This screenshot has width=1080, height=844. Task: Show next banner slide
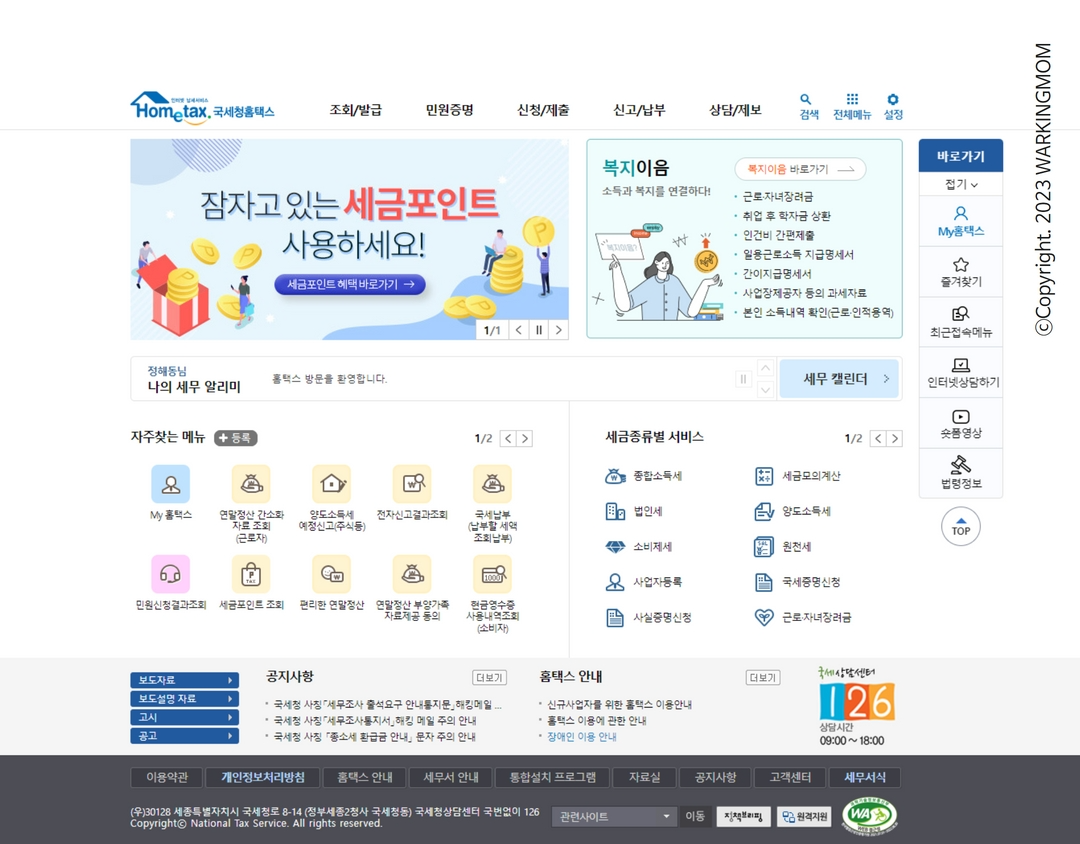point(559,330)
